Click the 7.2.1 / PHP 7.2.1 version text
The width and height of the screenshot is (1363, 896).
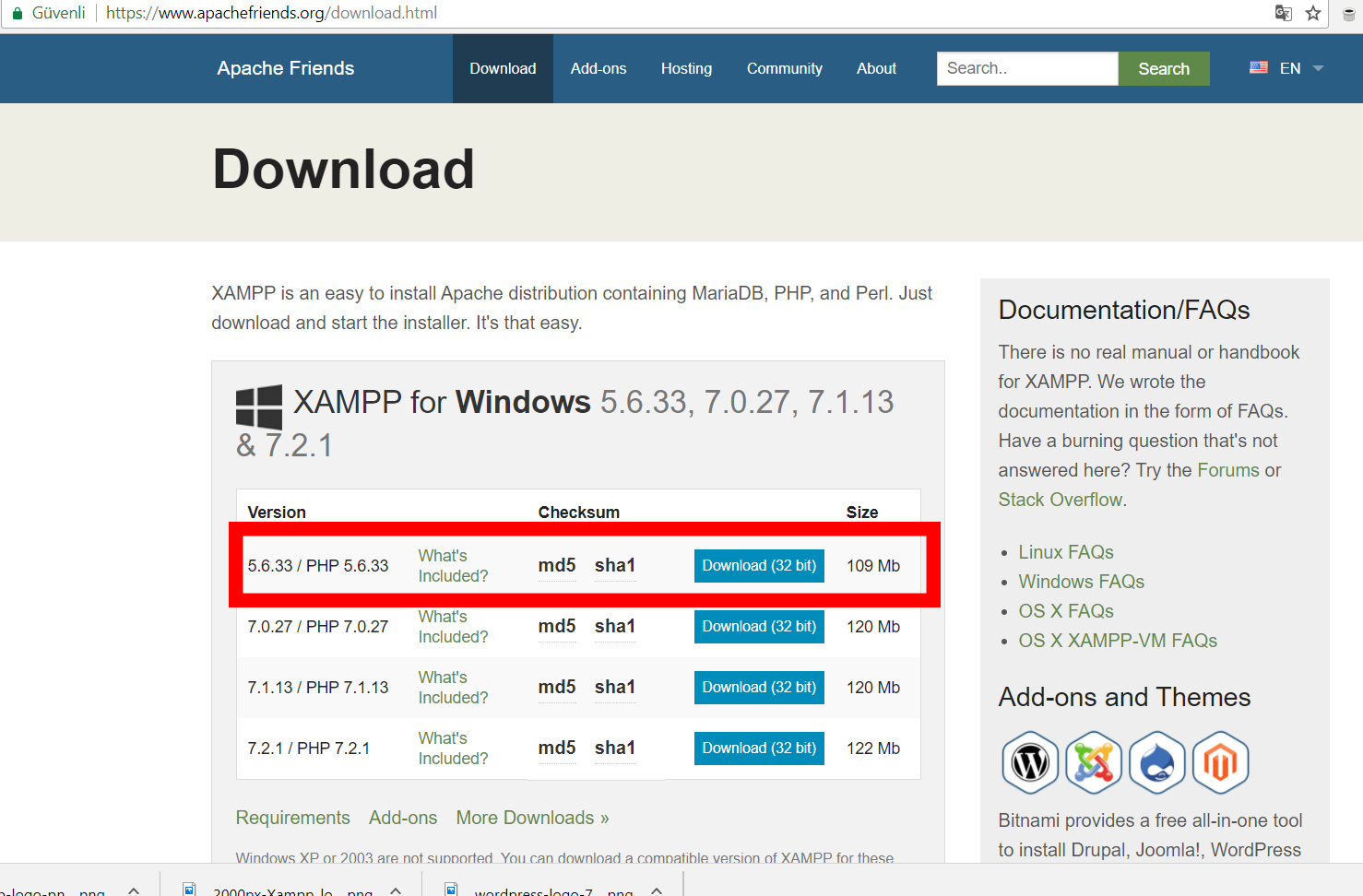(309, 749)
